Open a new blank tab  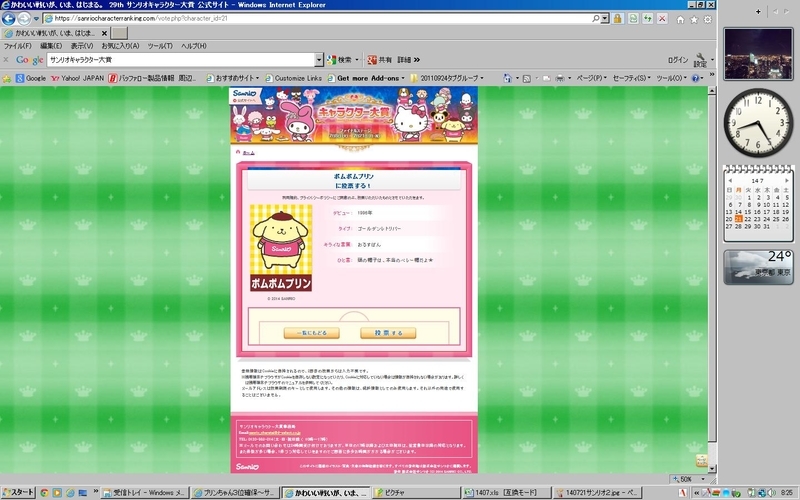[x=119, y=33]
